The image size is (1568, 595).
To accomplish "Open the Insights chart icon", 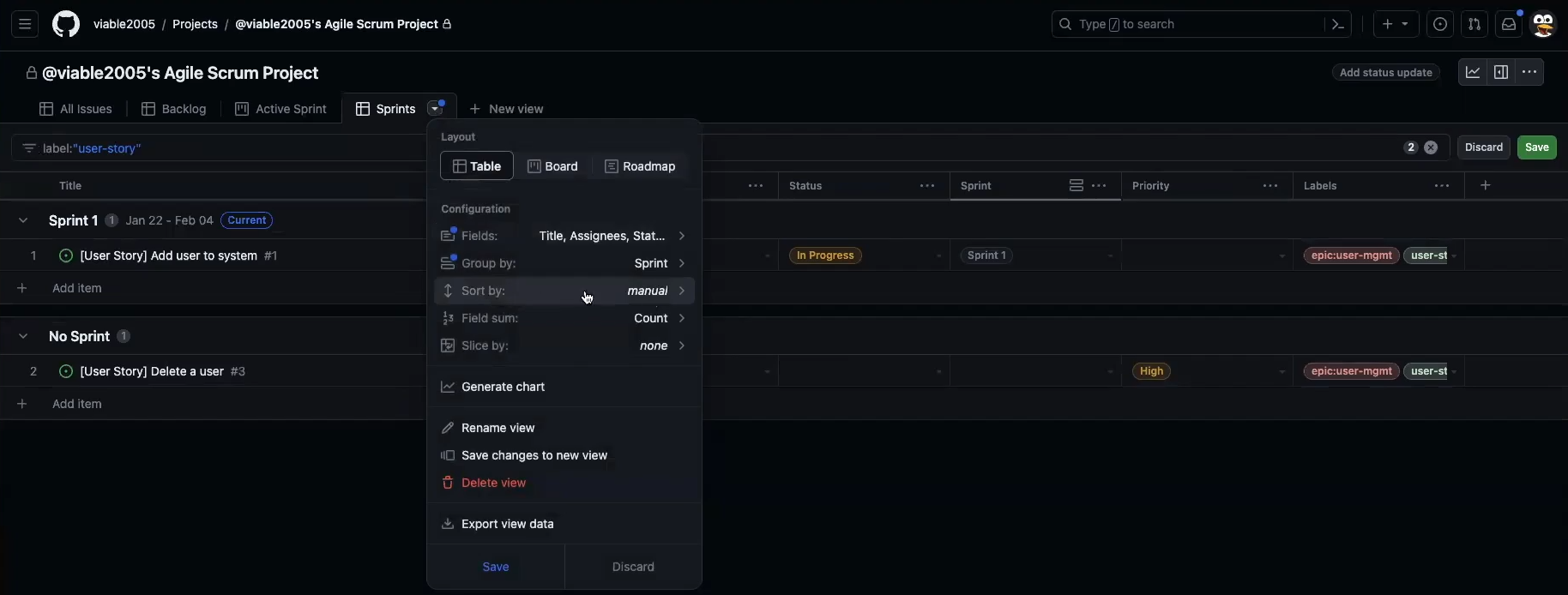I will pos(1472,73).
